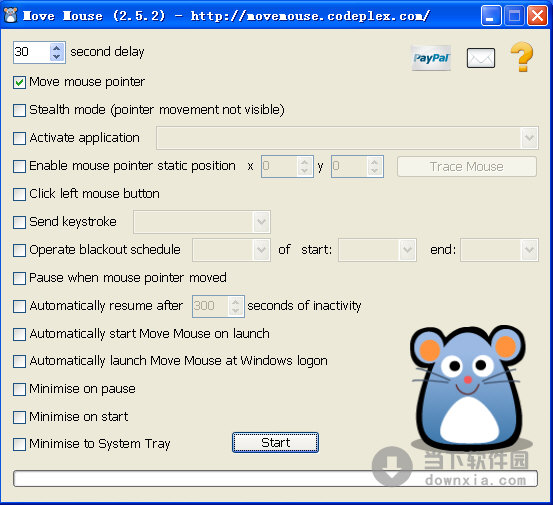Click the progress bar at the bottom

pos(275,479)
